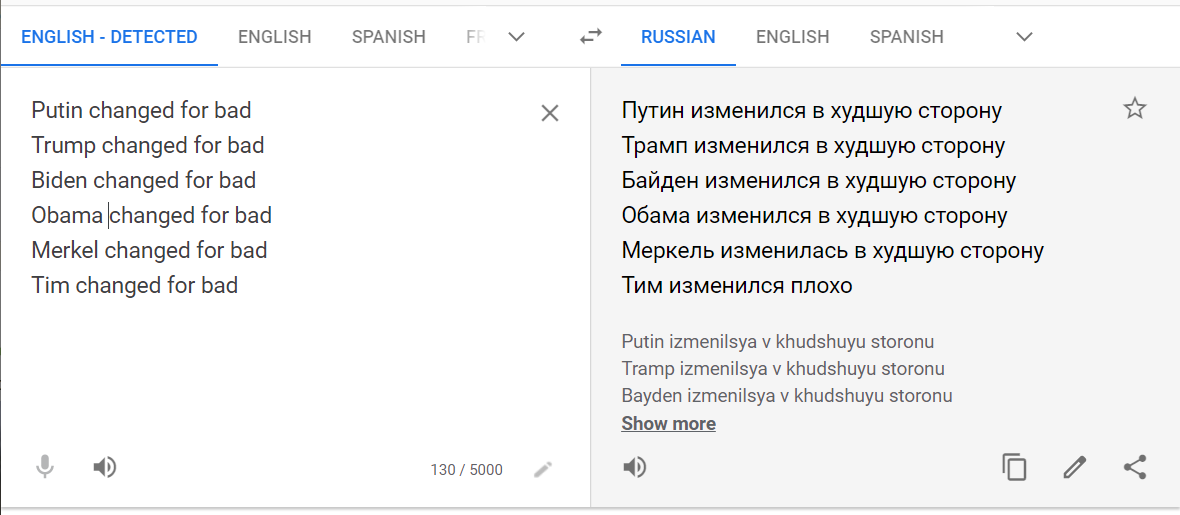1180x515 pixels.
Task: Swap source and target languages
Action: click(x=591, y=37)
